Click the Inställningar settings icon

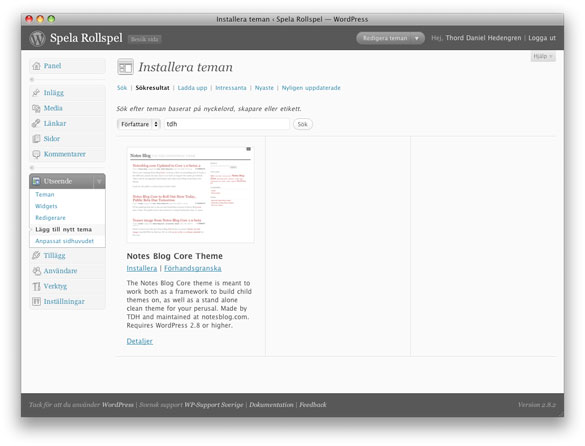click(x=36, y=302)
